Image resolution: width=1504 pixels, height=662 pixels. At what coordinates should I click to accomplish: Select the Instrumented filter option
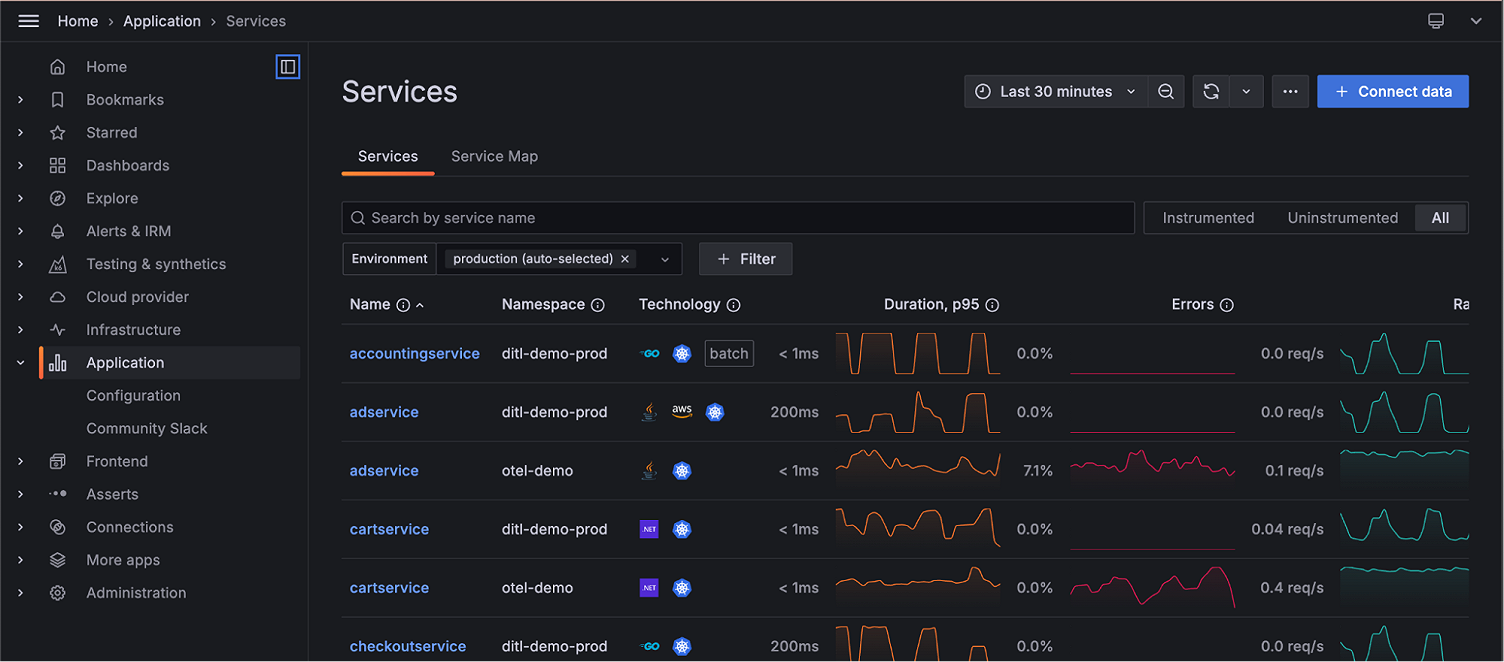click(1208, 218)
